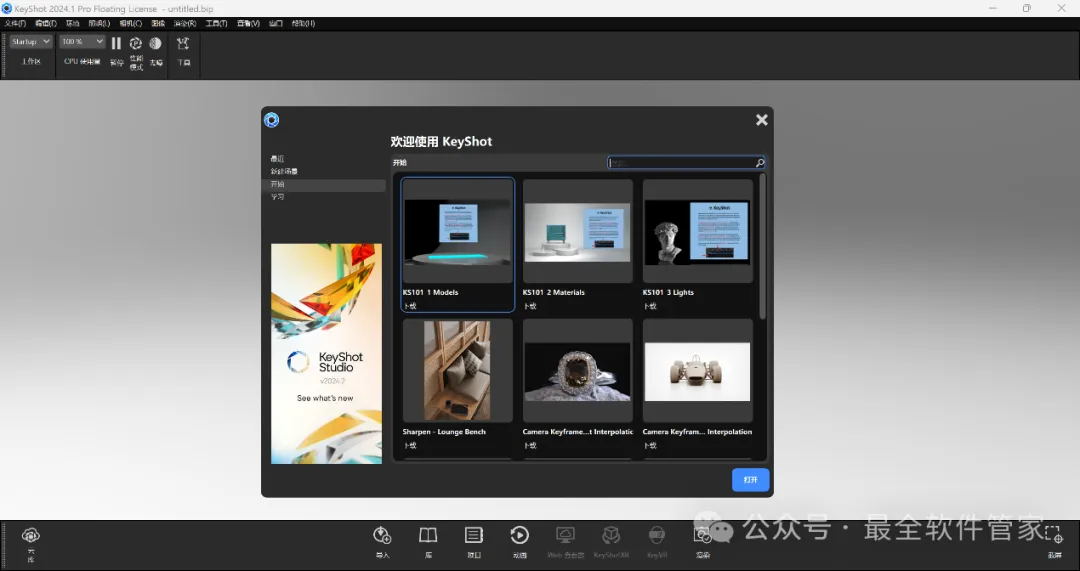1080x571 pixels.
Task: Open the 环境 menu
Action: pos(72,23)
